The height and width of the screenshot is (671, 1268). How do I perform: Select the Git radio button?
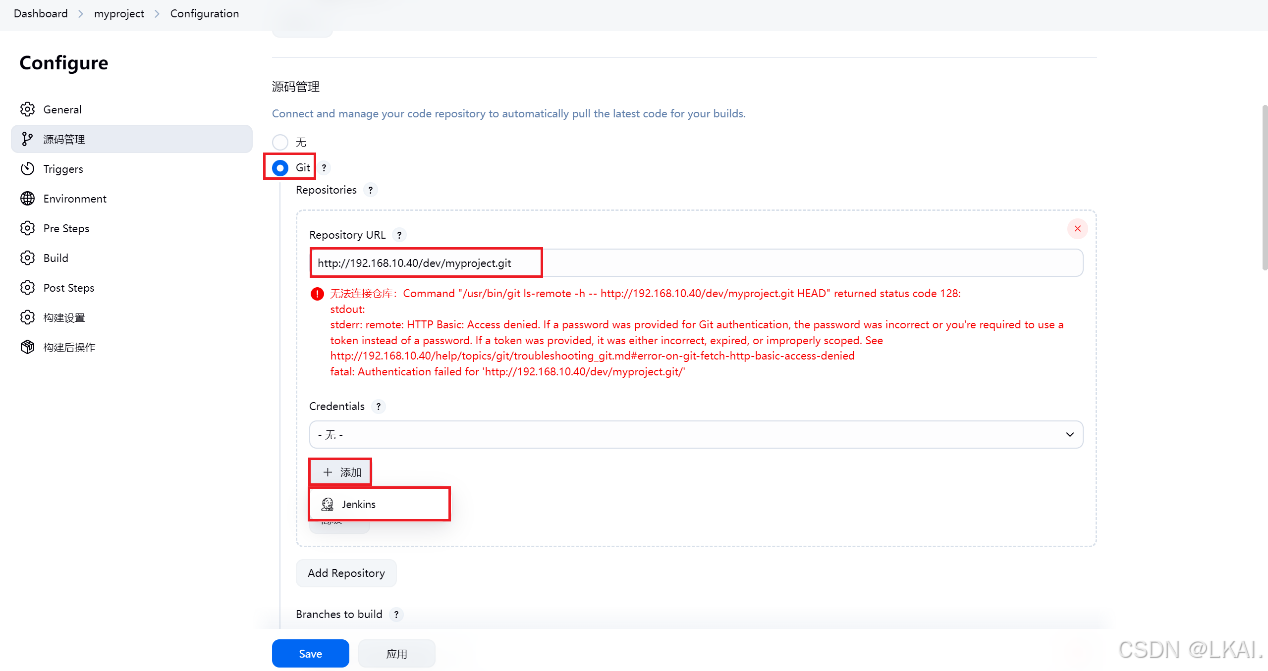pos(280,168)
